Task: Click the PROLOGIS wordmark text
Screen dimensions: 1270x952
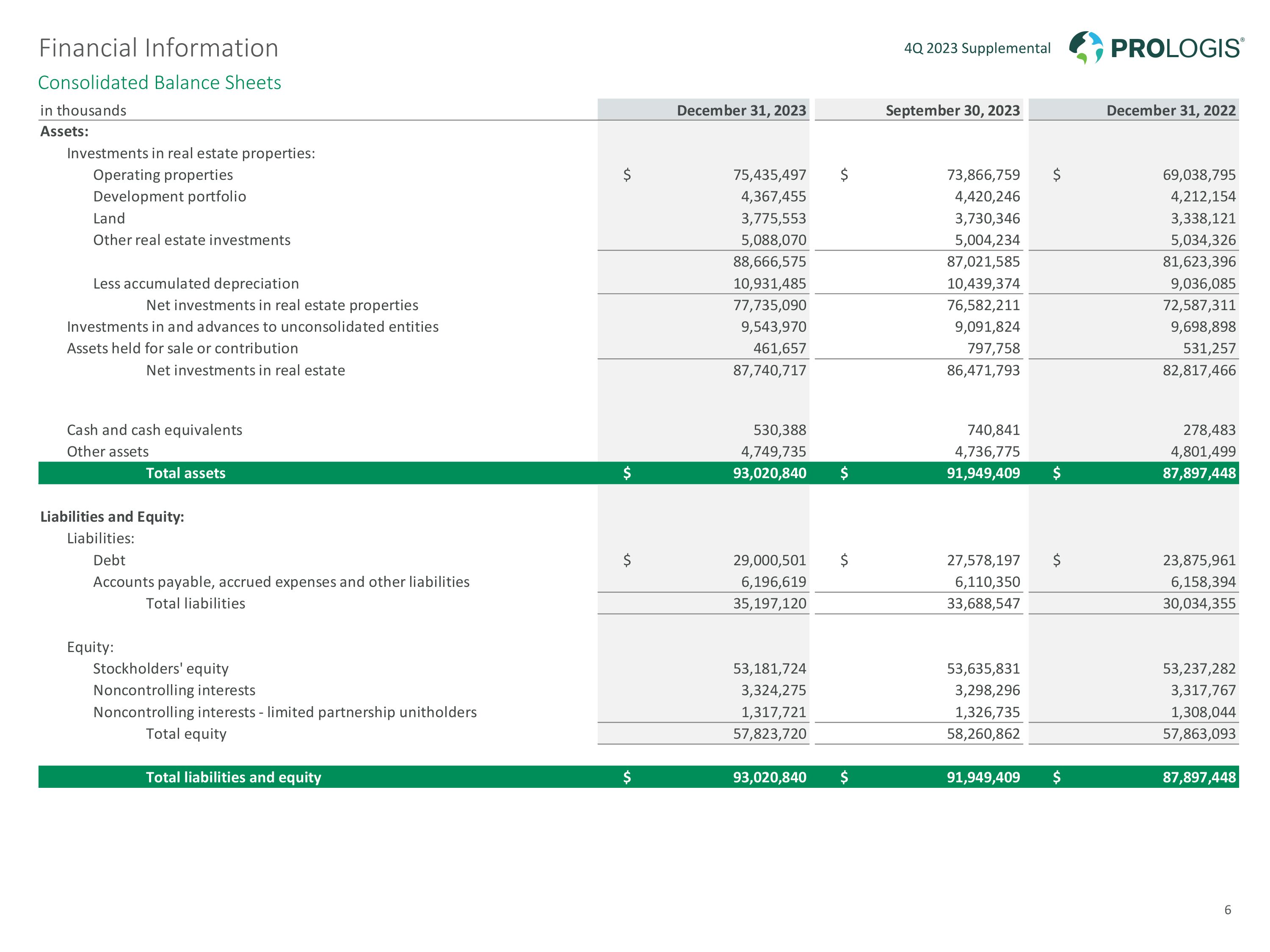Action: [x=1176, y=49]
